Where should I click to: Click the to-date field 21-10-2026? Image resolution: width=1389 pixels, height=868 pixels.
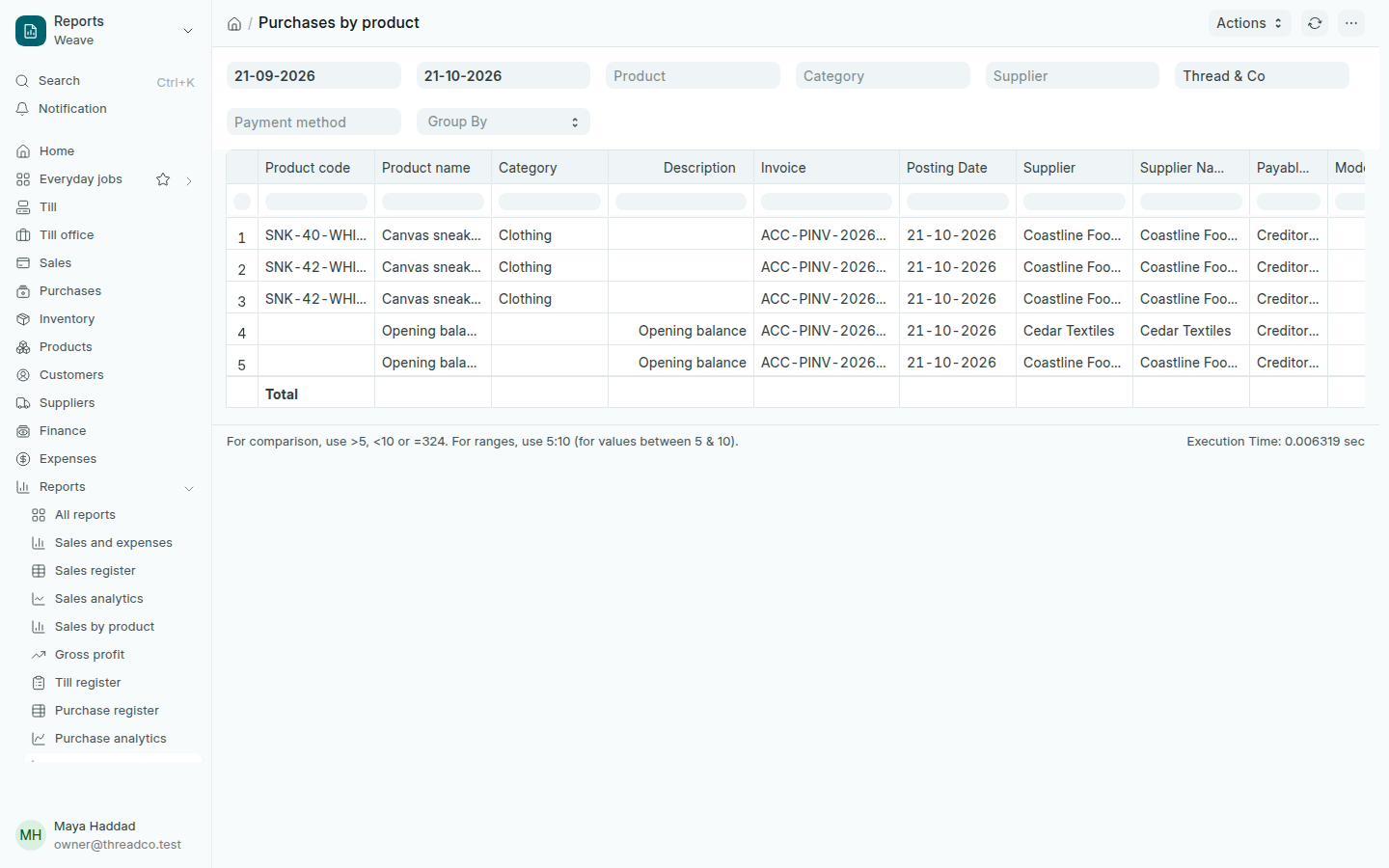503,75
